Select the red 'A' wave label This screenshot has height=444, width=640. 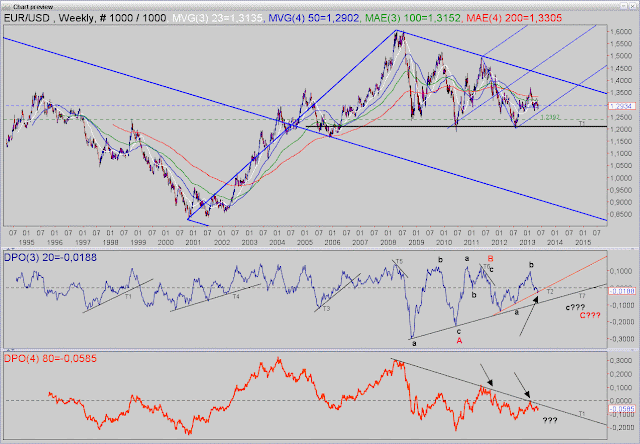coord(459,341)
